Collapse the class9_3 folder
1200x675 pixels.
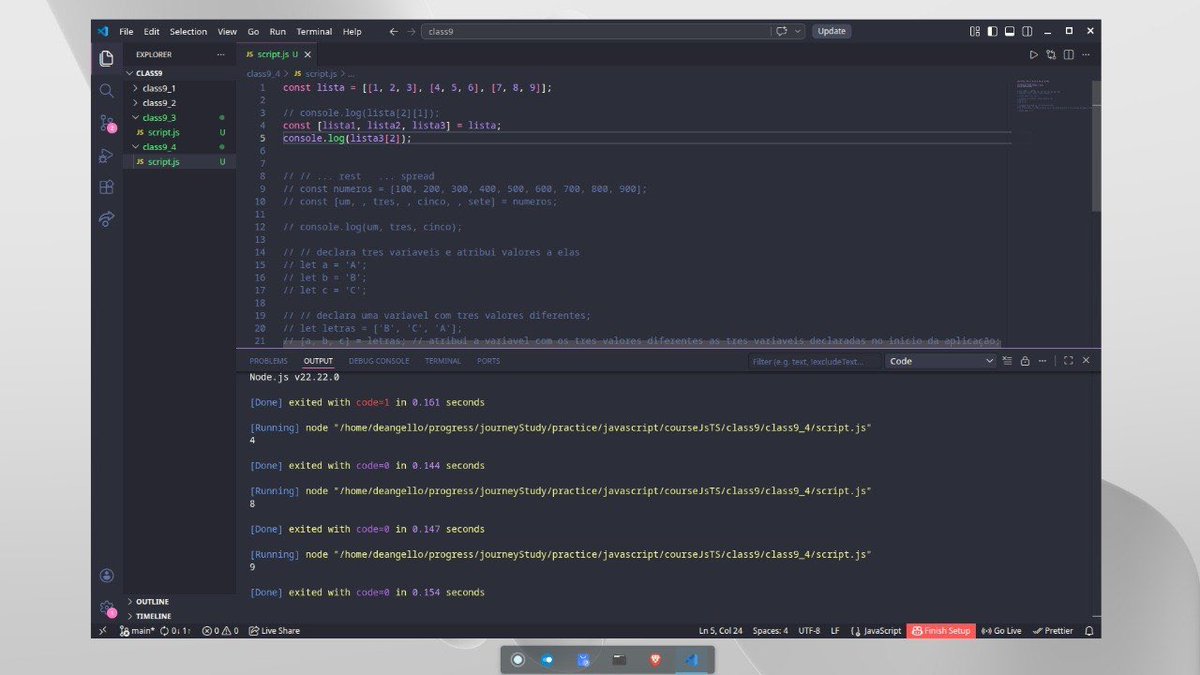[179, 117]
